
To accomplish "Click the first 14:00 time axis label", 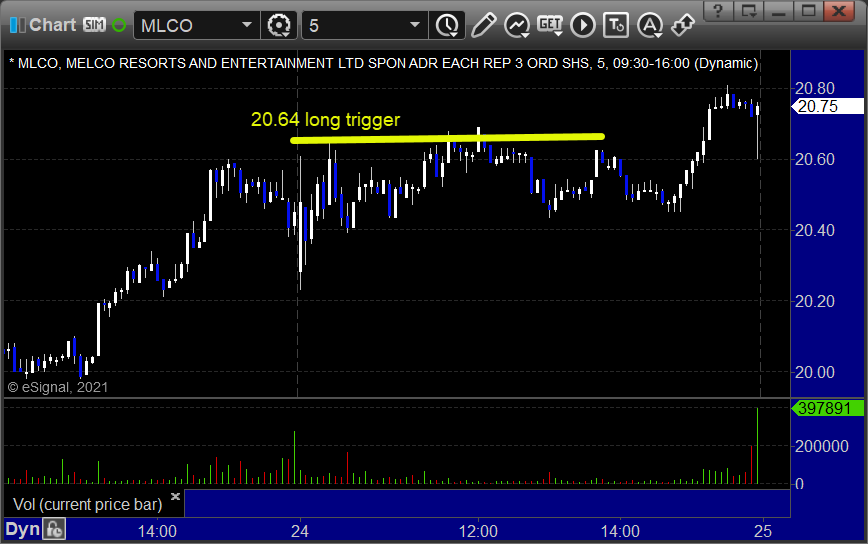I will [x=157, y=531].
